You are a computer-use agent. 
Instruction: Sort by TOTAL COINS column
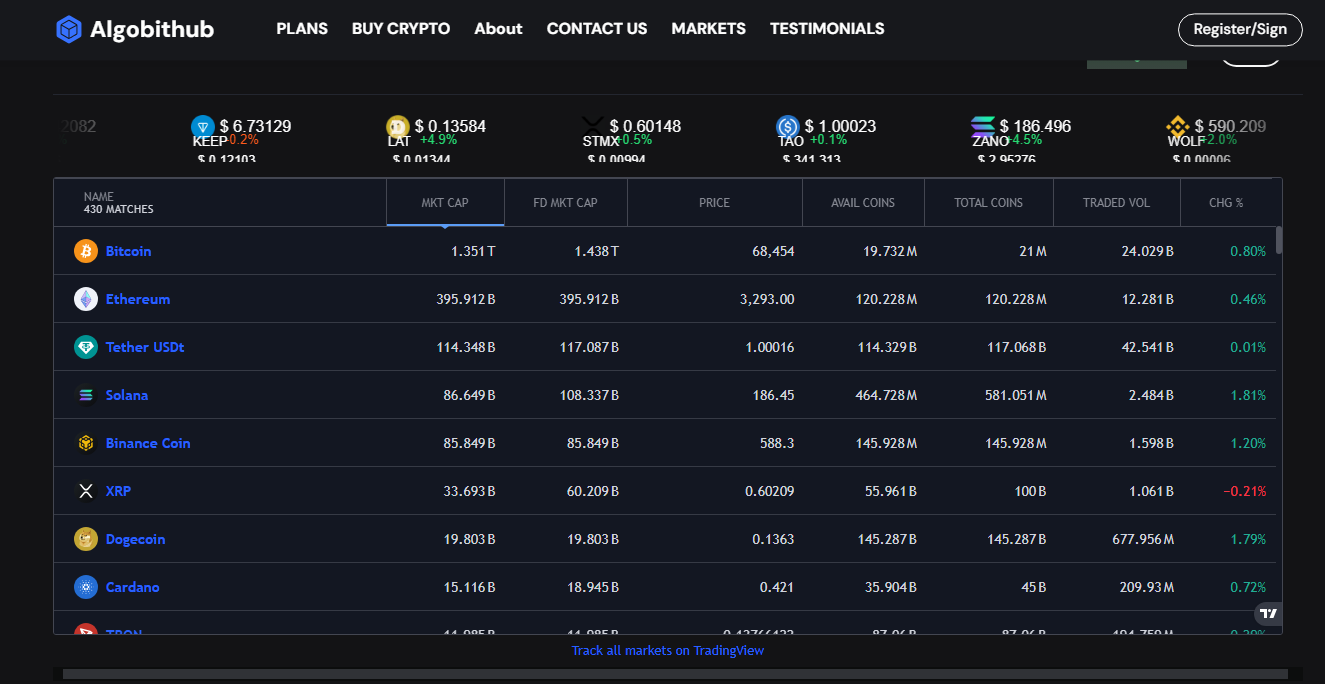[988, 202]
